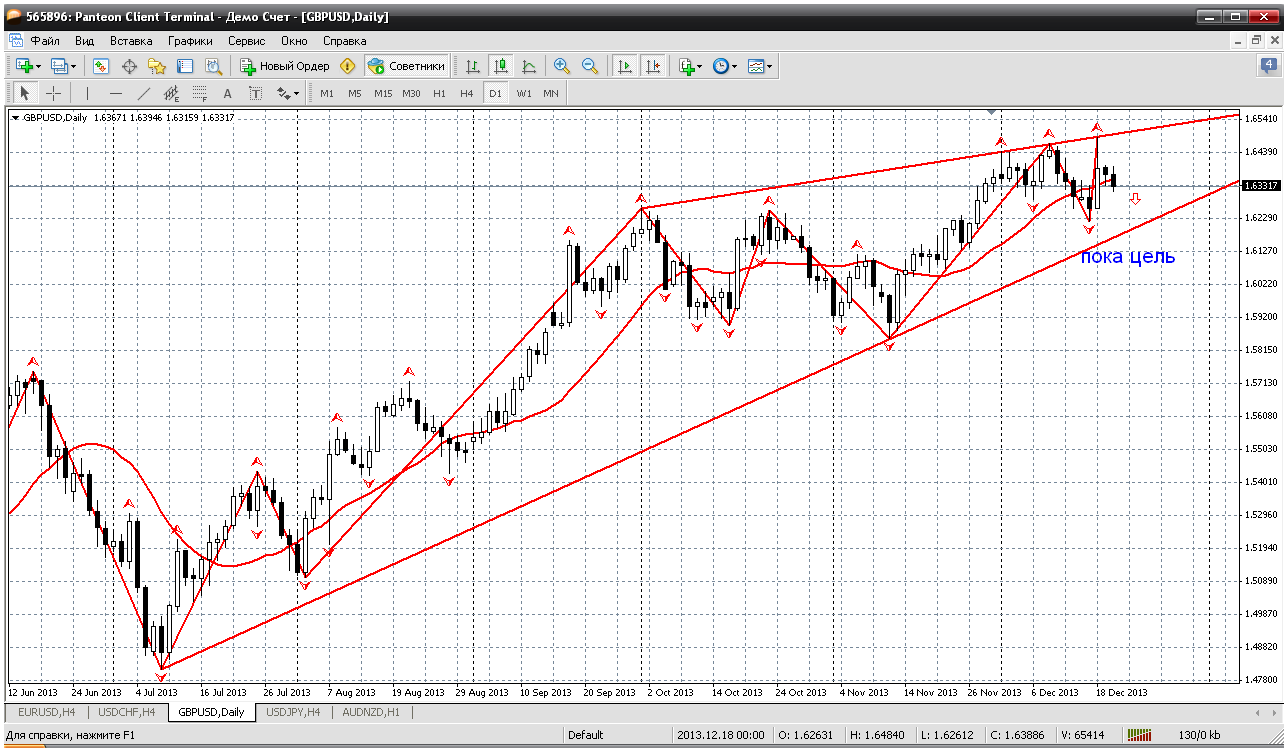Toggle chart auto scroll
The image size is (1288, 748).
(x=625, y=66)
